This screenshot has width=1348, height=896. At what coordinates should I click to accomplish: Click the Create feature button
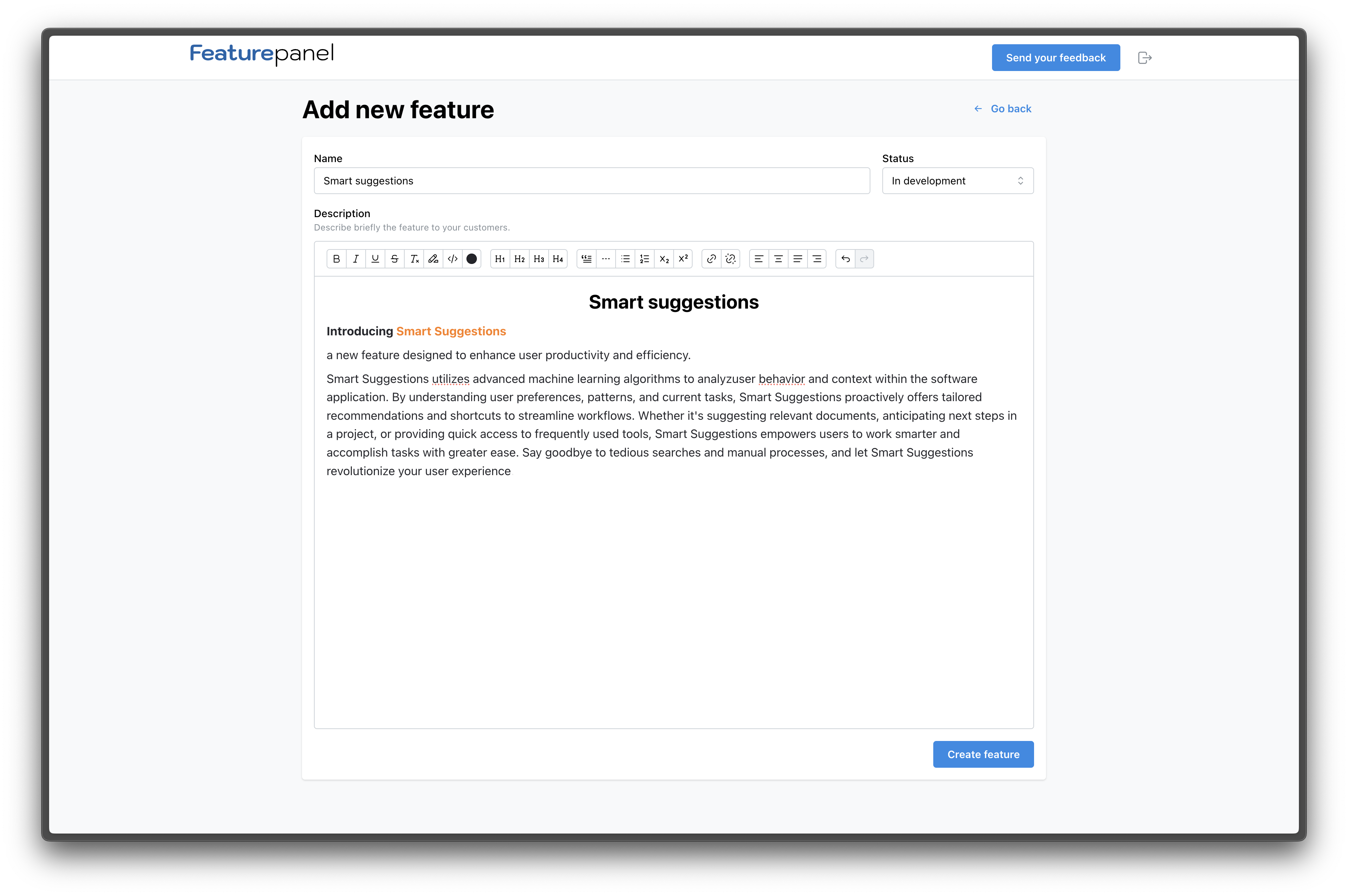click(983, 754)
